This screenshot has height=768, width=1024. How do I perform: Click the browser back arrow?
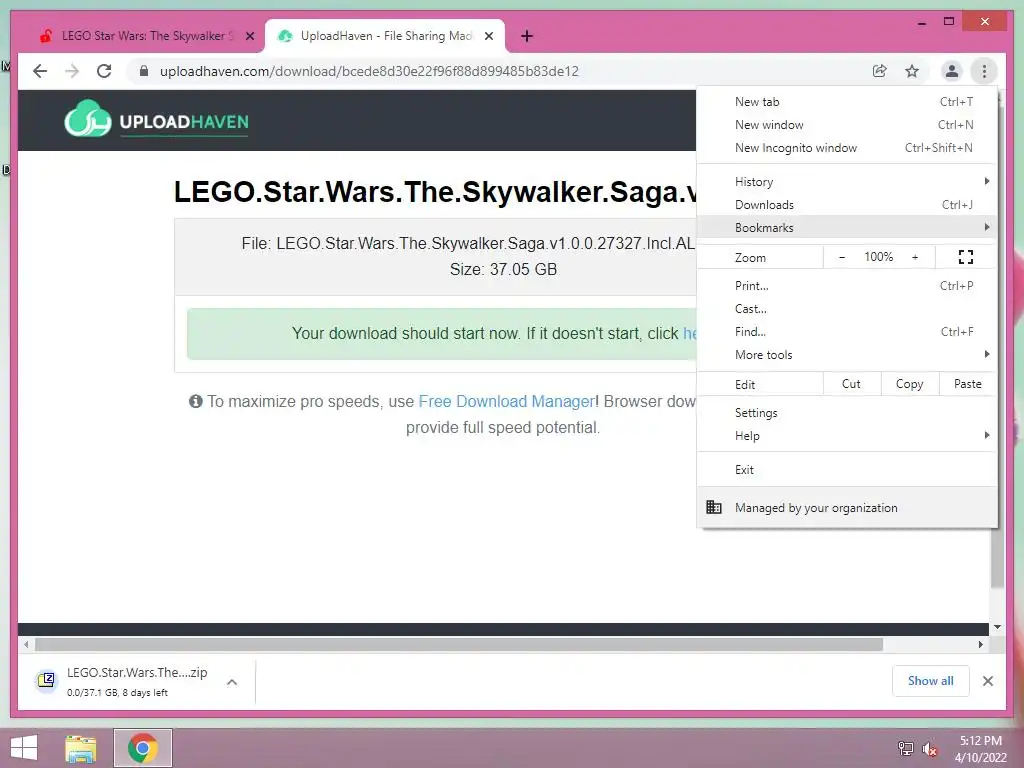pos(40,71)
